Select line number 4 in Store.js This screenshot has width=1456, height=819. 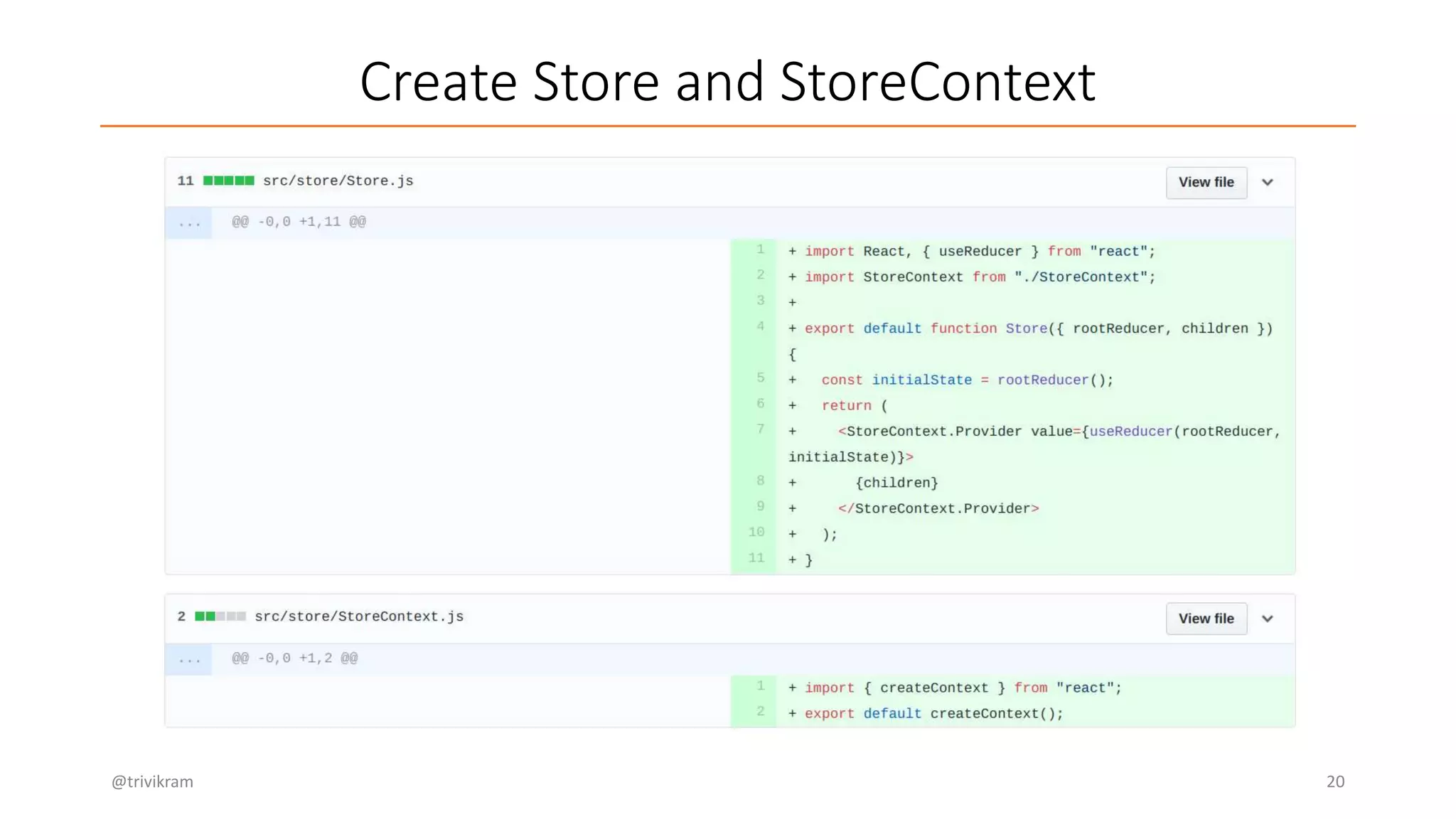pyautogui.click(x=760, y=326)
